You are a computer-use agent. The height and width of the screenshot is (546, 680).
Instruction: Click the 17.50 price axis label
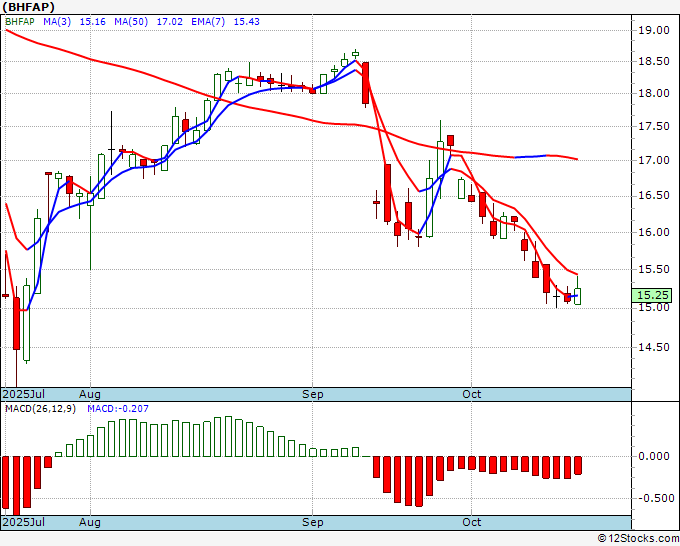click(x=654, y=126)
